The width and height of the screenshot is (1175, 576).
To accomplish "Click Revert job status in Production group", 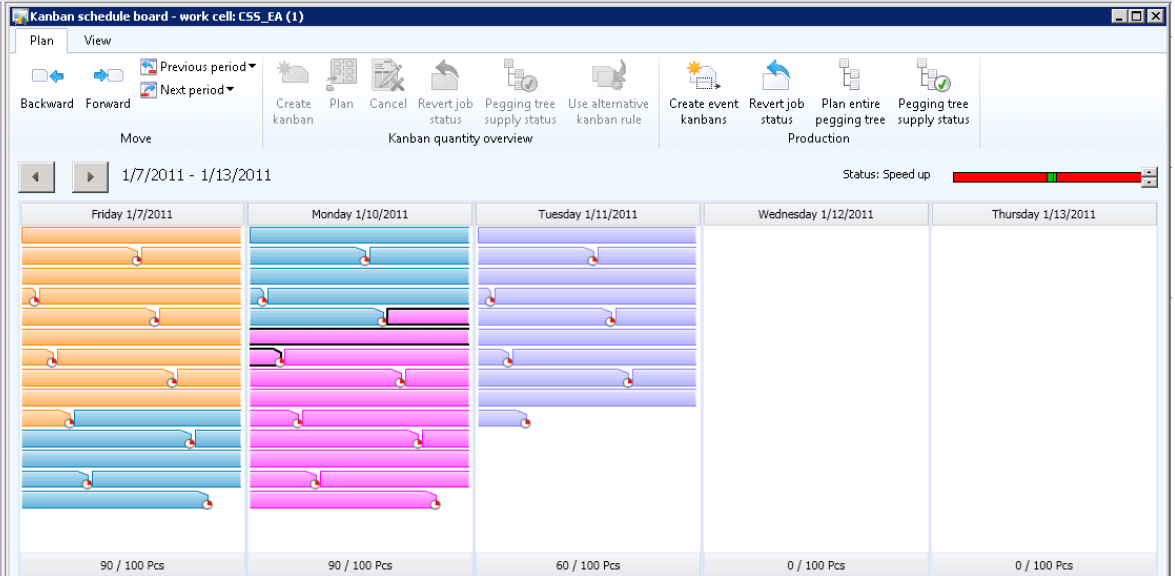I will [x=776, y=77].
